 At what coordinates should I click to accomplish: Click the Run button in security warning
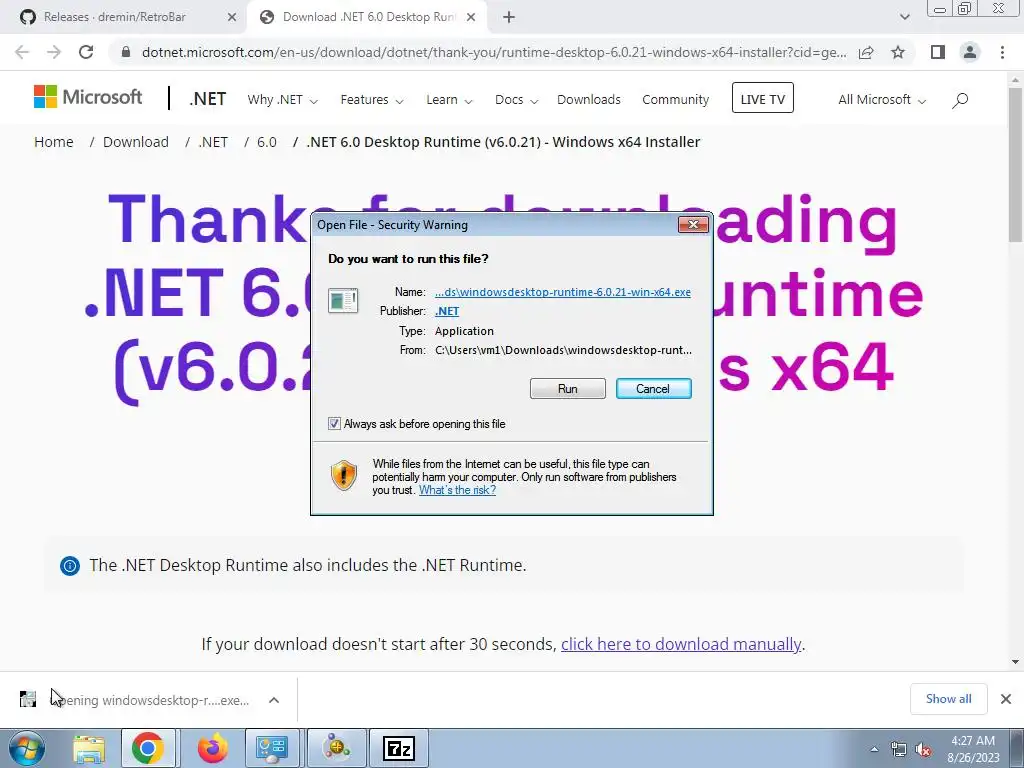coord(568,389)
